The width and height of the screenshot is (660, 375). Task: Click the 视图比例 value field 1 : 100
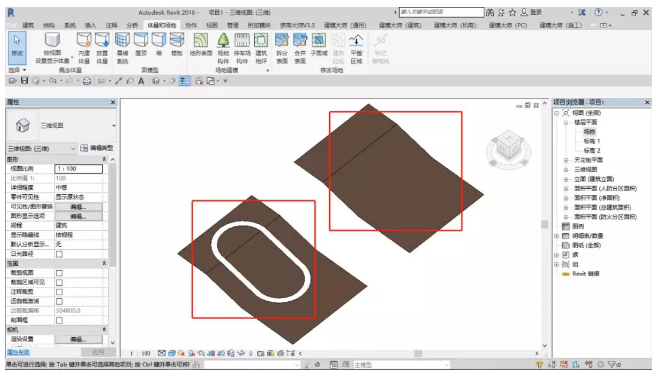(79, 169)
